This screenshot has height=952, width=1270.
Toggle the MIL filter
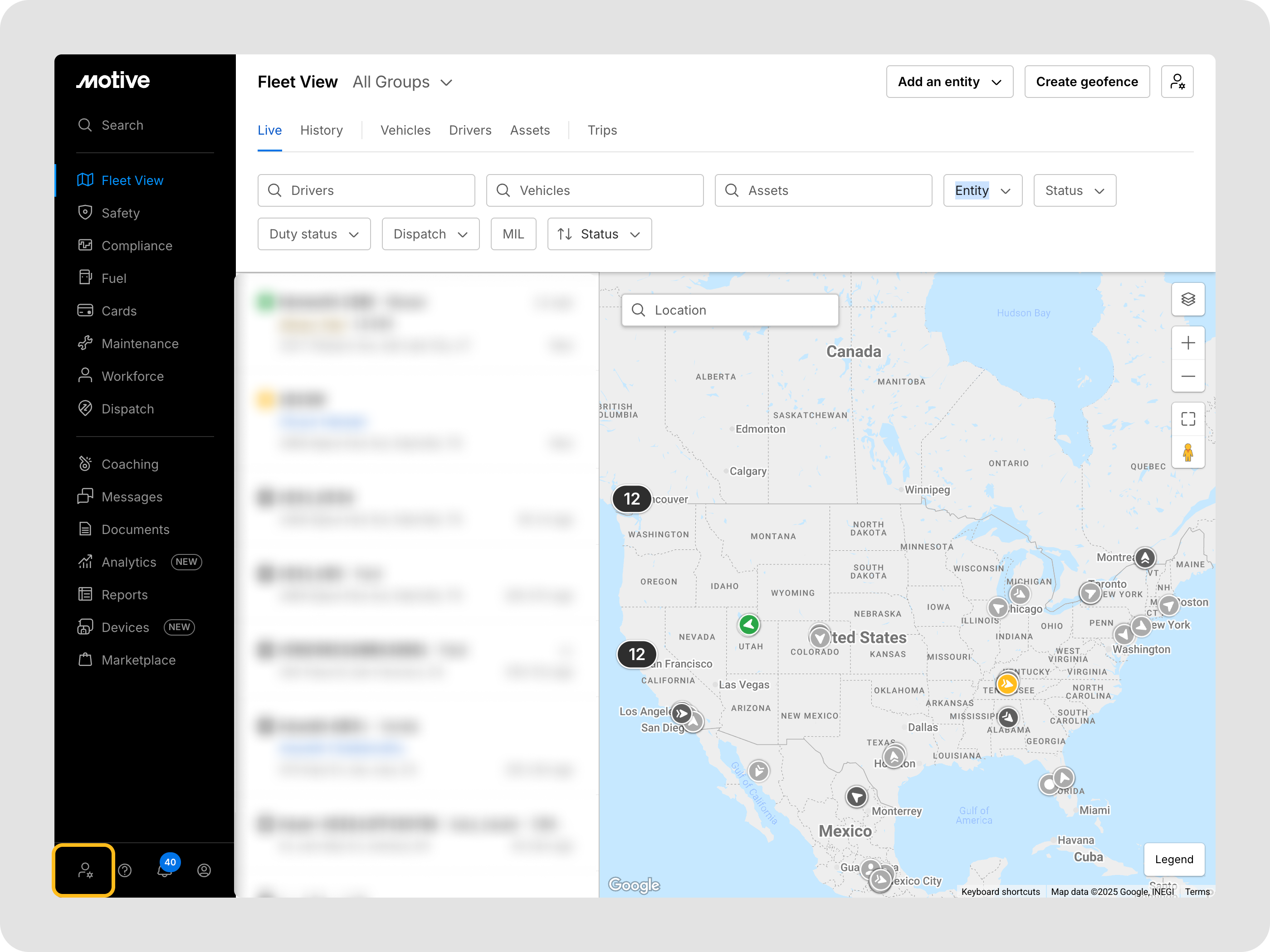tap(513, 234)
